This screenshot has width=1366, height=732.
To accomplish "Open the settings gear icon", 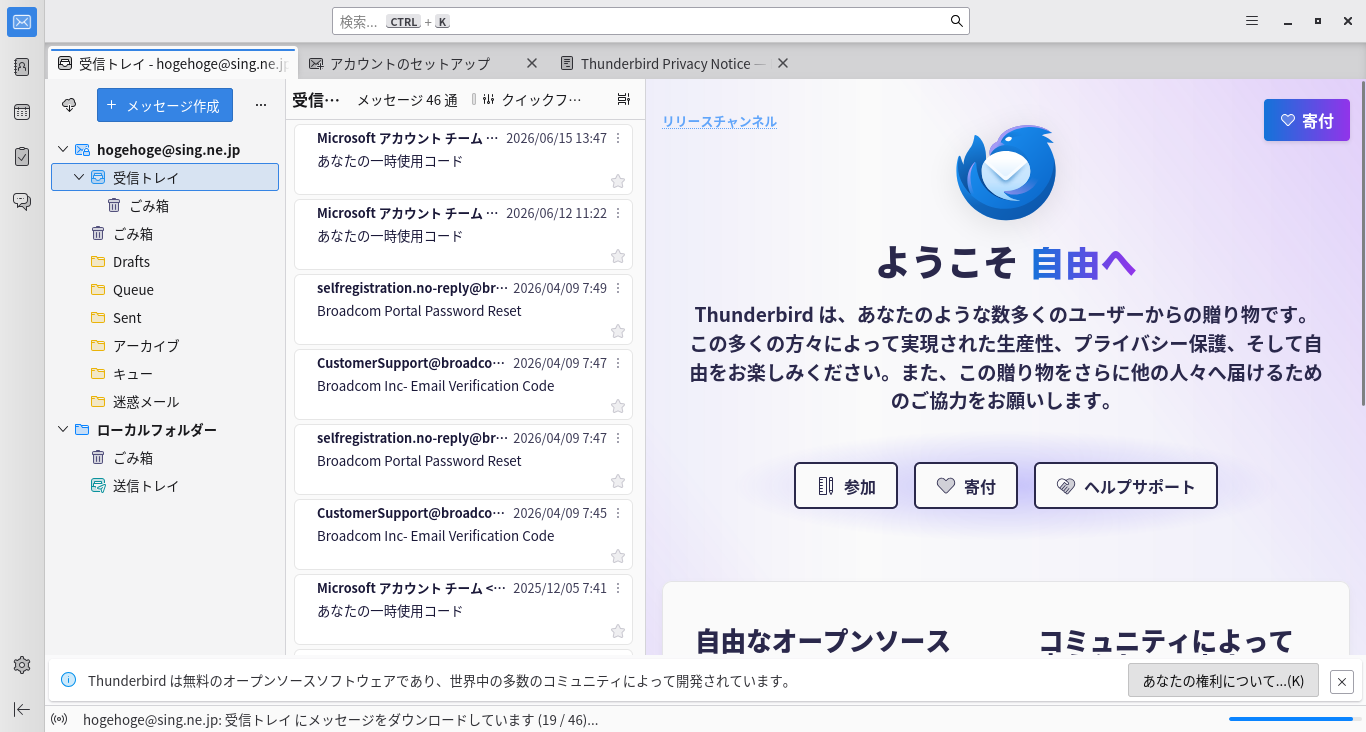I will [22, 665].
